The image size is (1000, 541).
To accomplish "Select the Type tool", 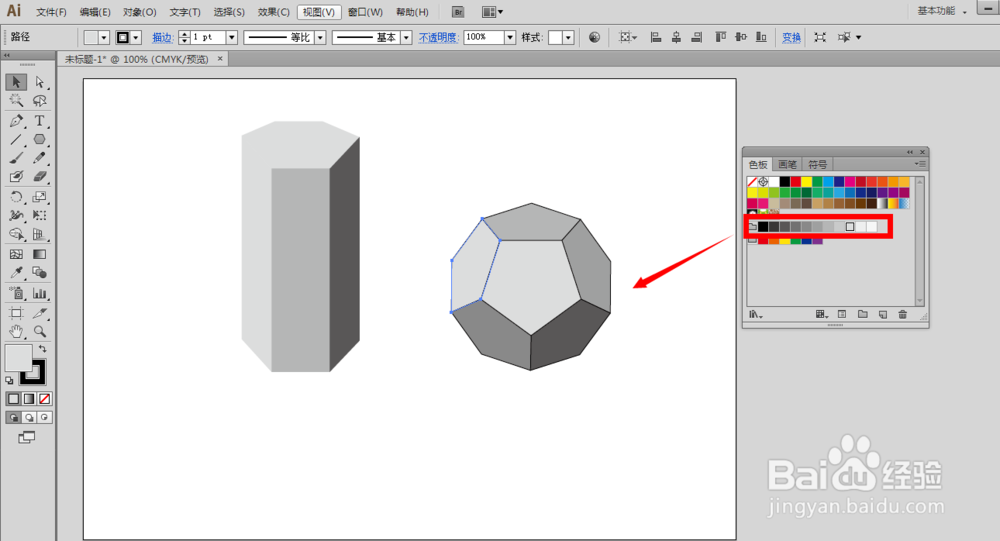I will 40,121.
